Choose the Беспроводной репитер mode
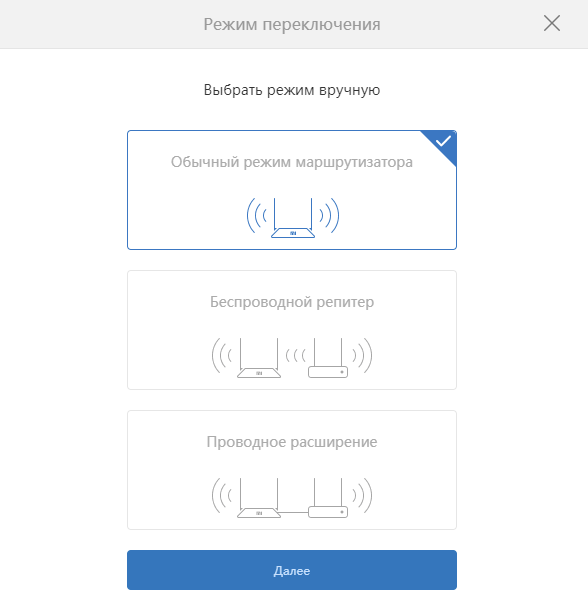Image resolution: width=588 pixels, height=614 pixels. tap(292, 330)
